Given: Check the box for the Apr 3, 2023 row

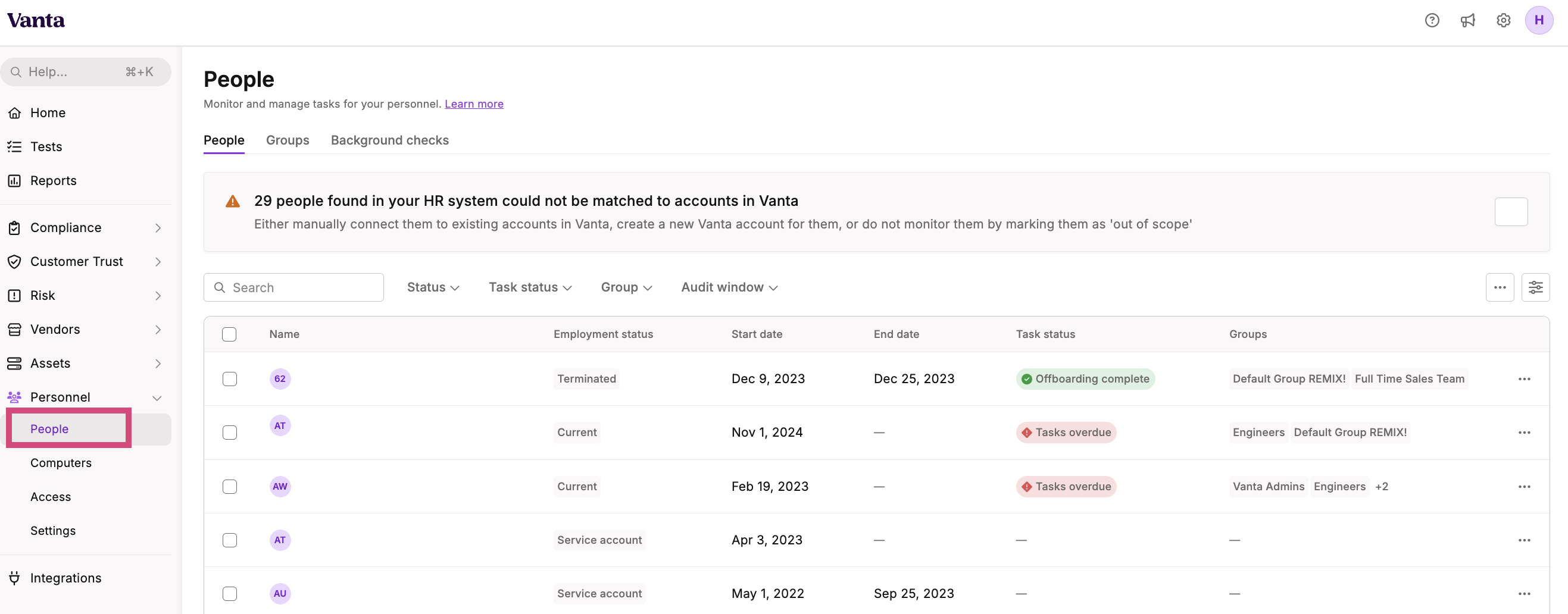Looking at the screenshot, I should tap(229, 540).
